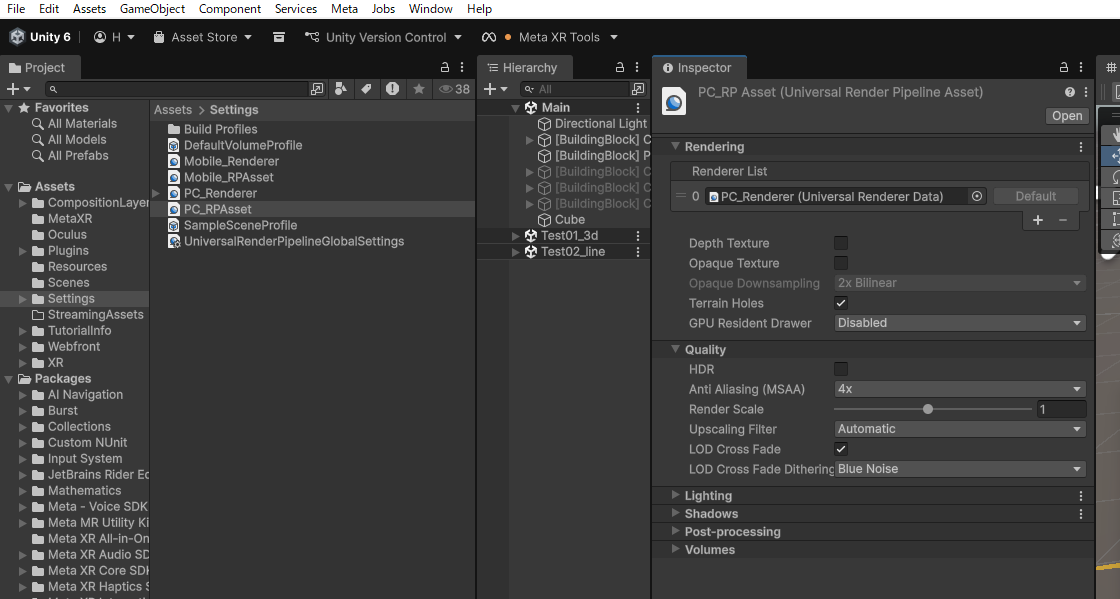Collapse the Packages root folder
This screenshot has height=599, width=1120.
pos(9,379)
